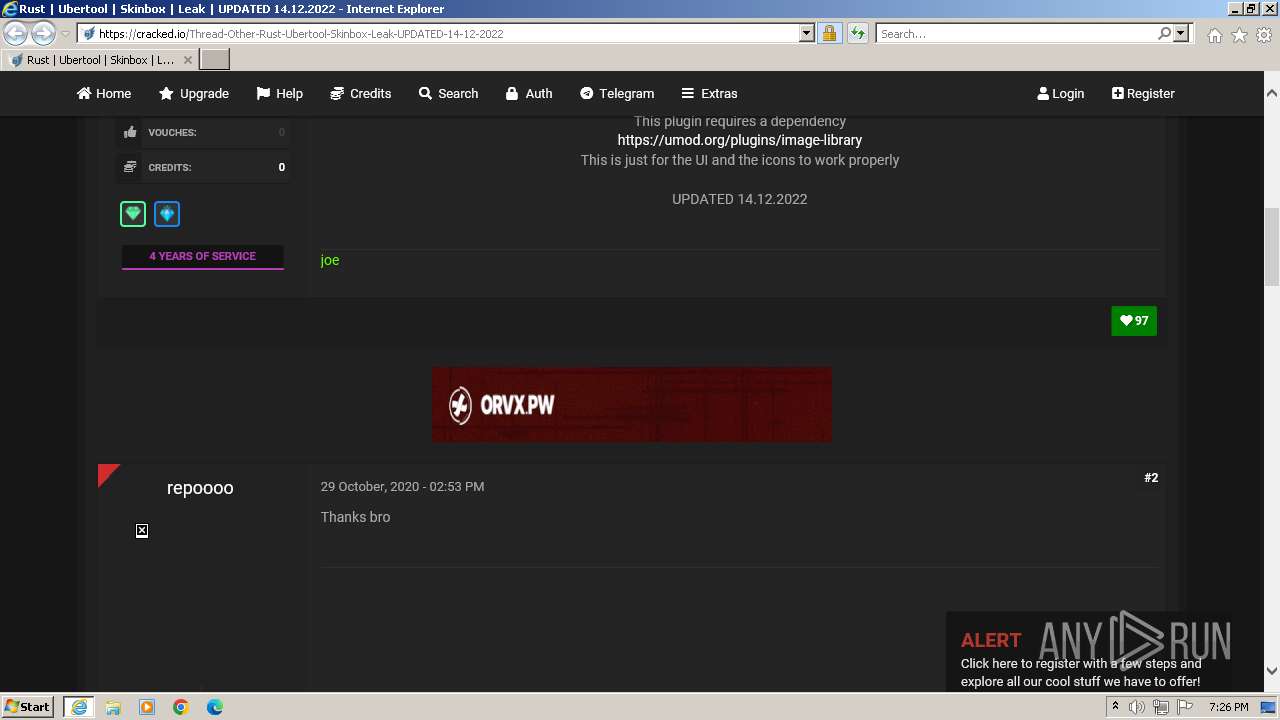The width and height of the screenshot is (1280, 720).
Task: Open the Tools gear icon
Action: click(1264, 35)
